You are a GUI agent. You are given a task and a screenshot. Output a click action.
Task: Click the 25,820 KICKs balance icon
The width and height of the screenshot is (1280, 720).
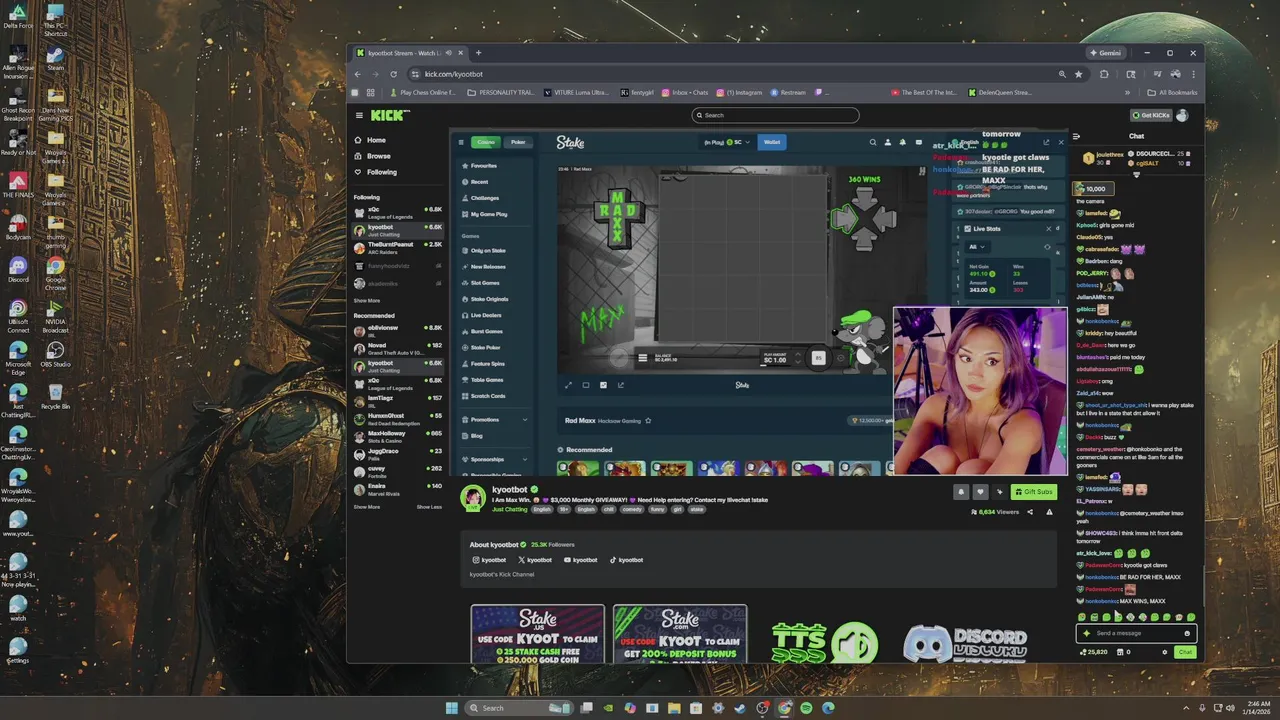pos(1095,652)
